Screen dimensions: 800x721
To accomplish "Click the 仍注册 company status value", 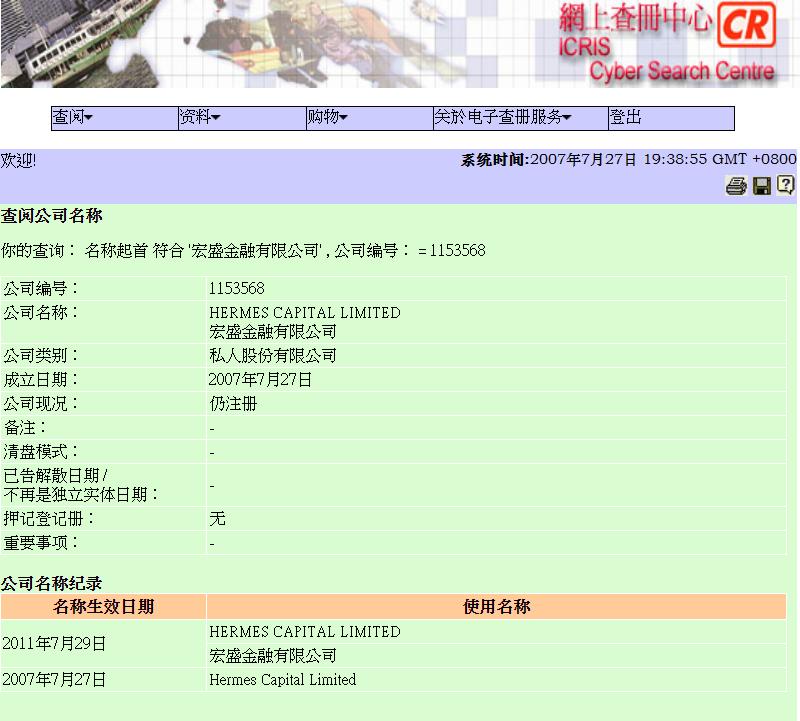I will click(x=232, y=404).
